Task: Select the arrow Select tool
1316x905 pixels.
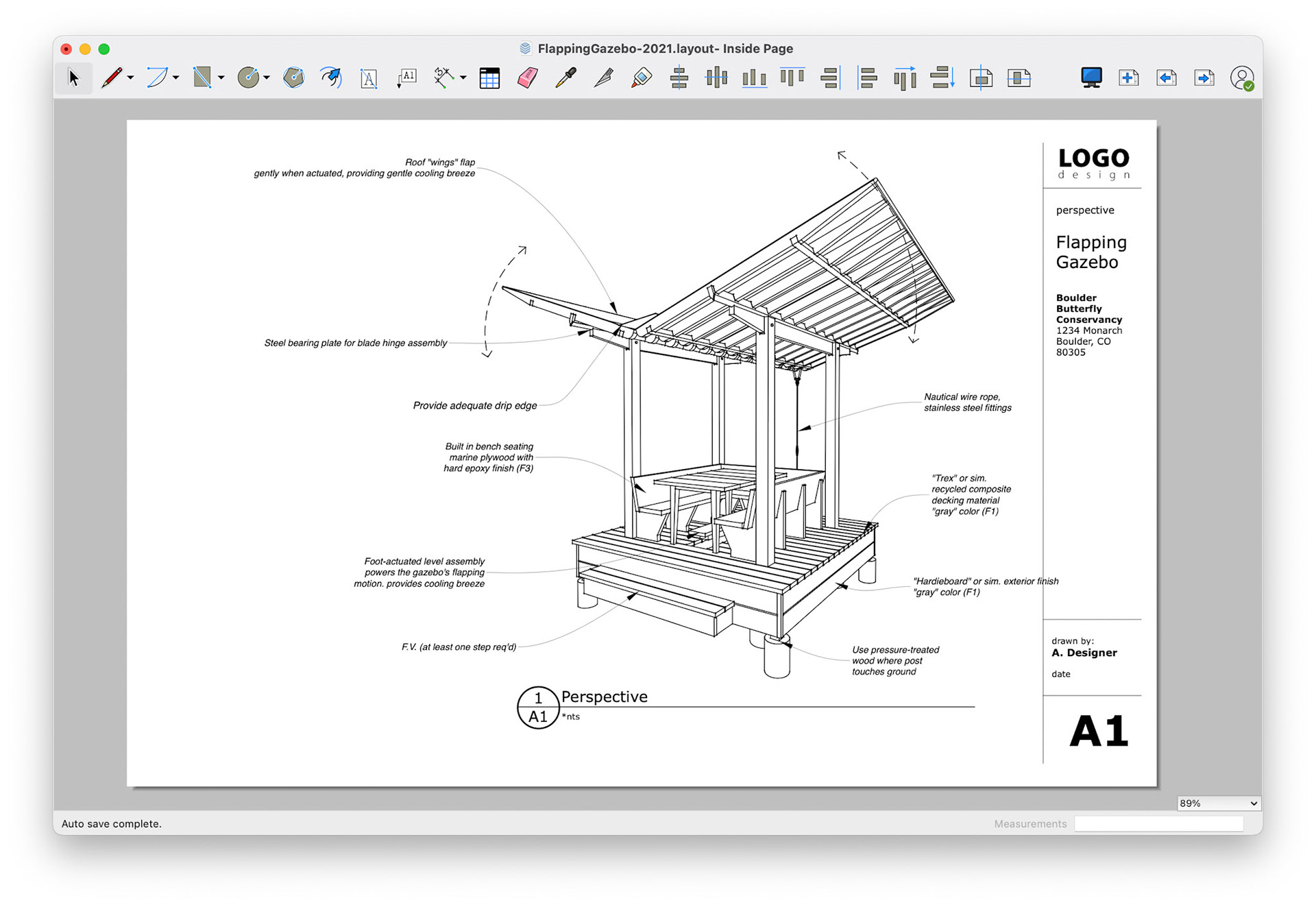Action: click(x=73, y=77)
